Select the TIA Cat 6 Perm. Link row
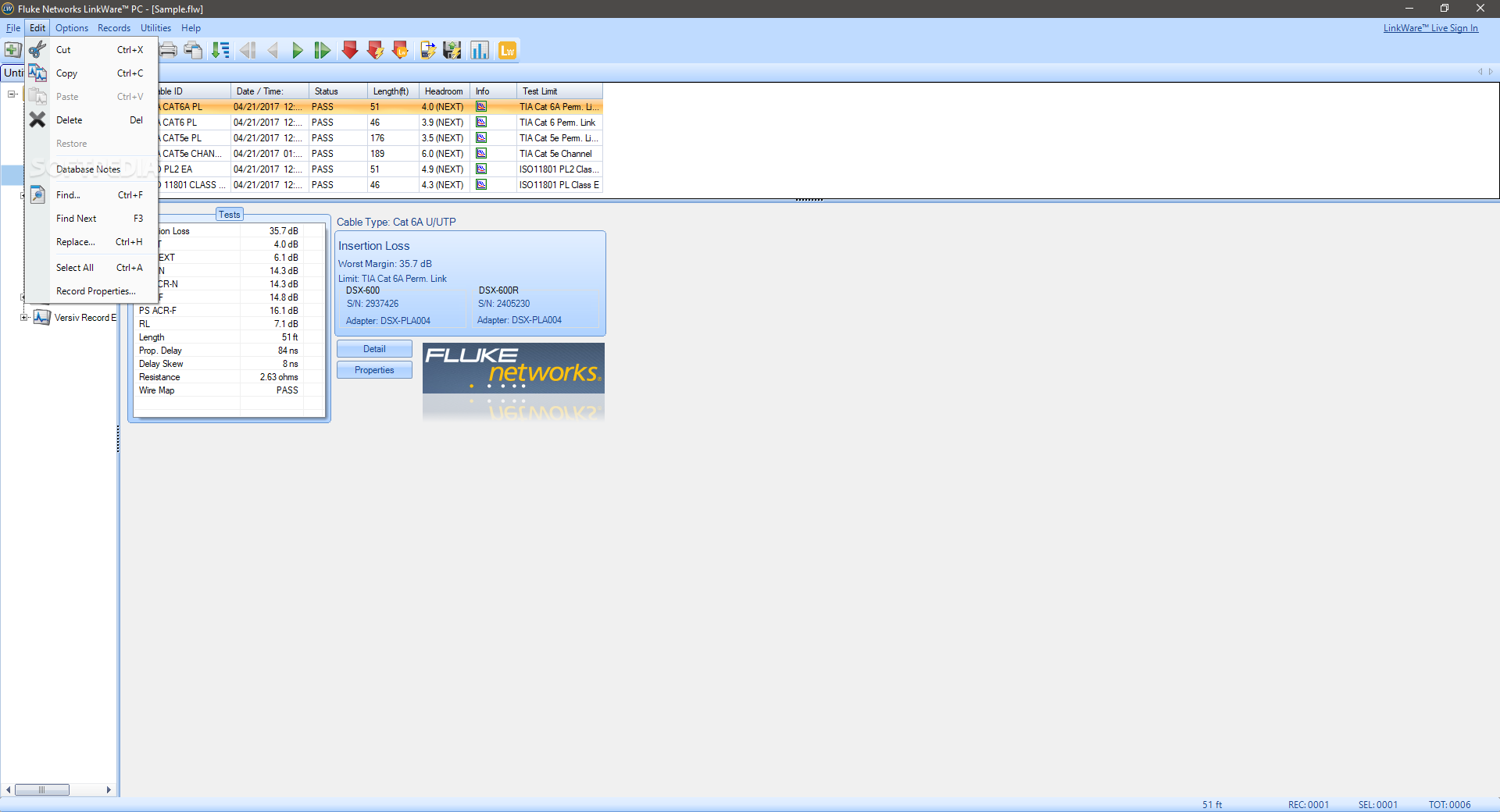The image size is (1500, 812). pos(379,123)
